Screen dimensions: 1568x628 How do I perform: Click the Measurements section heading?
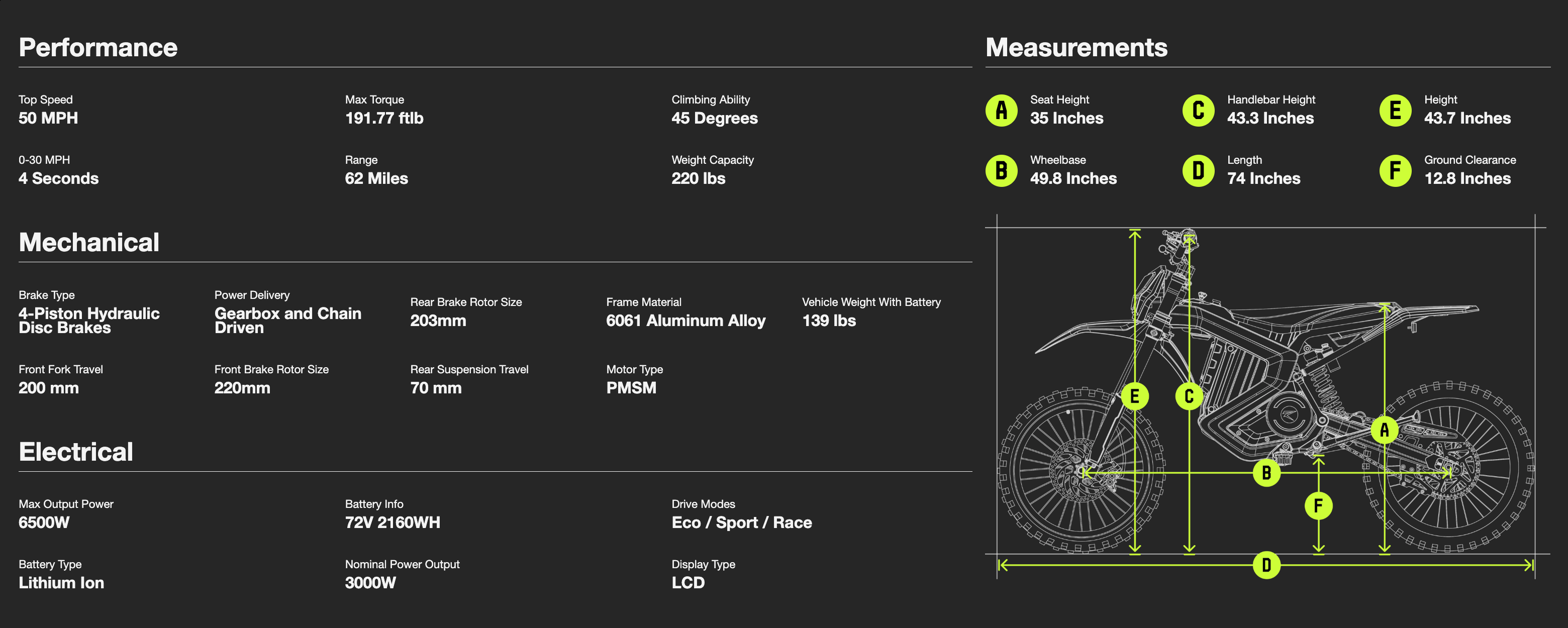tap(1076, 47)
